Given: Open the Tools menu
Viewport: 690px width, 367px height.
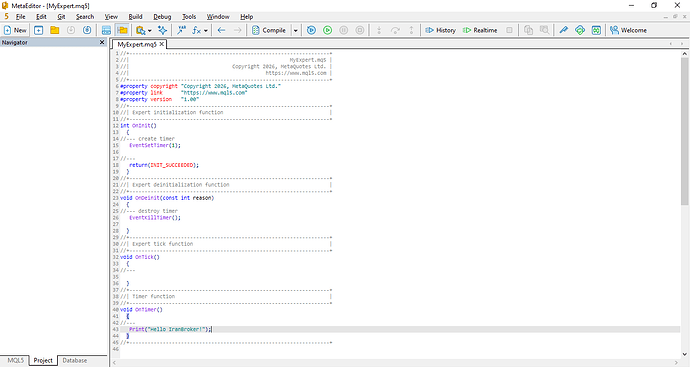Looking at the screenshot, I should (x=189, y=17).
